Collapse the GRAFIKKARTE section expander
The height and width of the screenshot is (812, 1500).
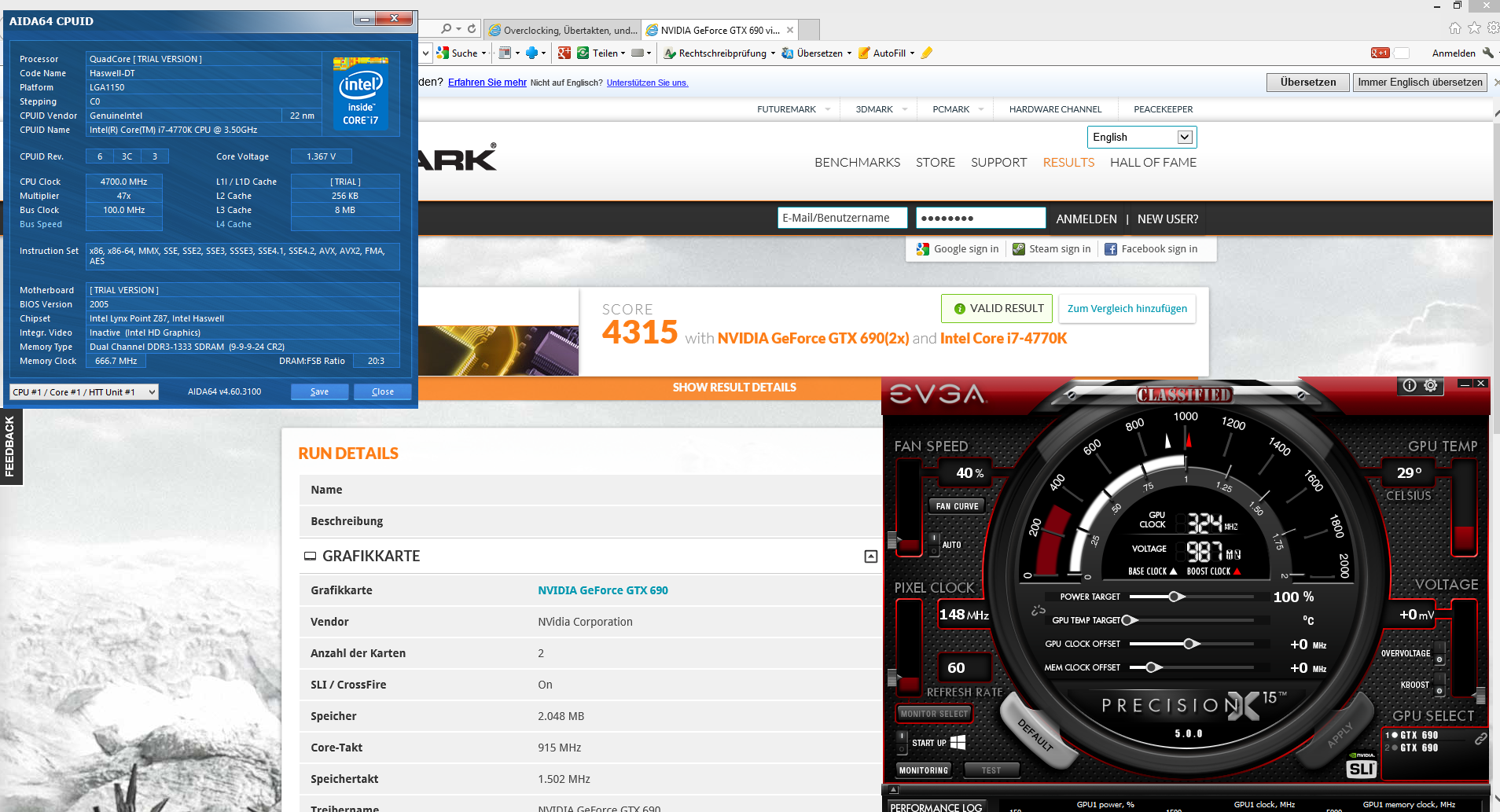click(870, 557)
